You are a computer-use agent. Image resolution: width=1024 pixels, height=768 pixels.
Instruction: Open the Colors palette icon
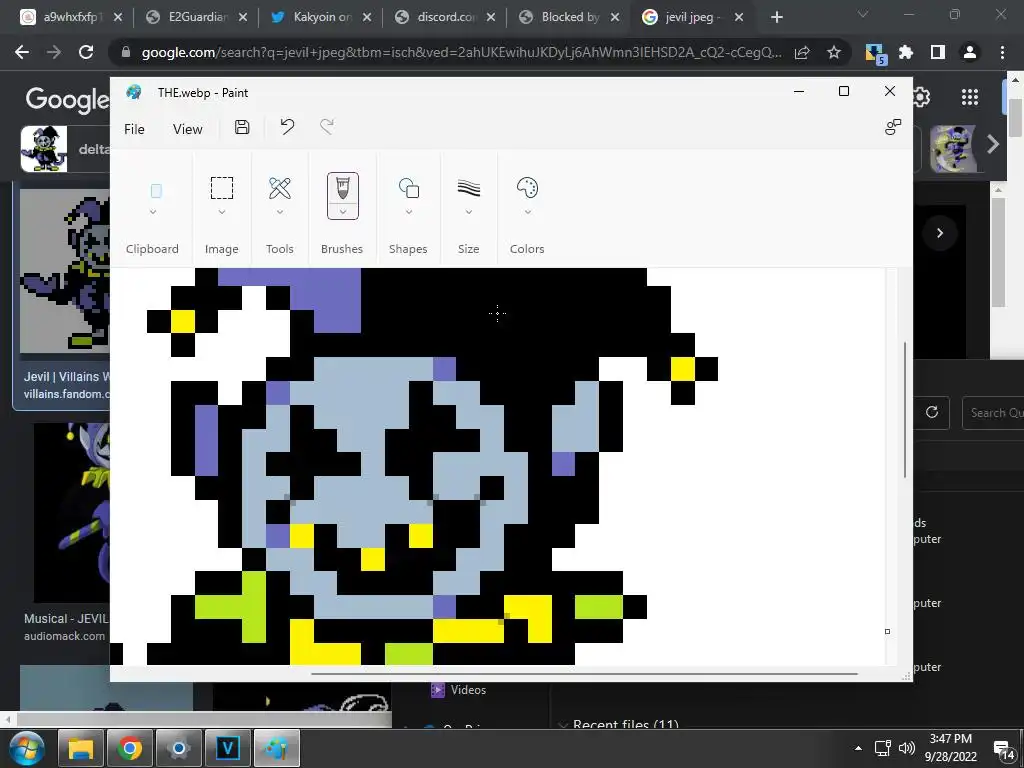(527, 188)
